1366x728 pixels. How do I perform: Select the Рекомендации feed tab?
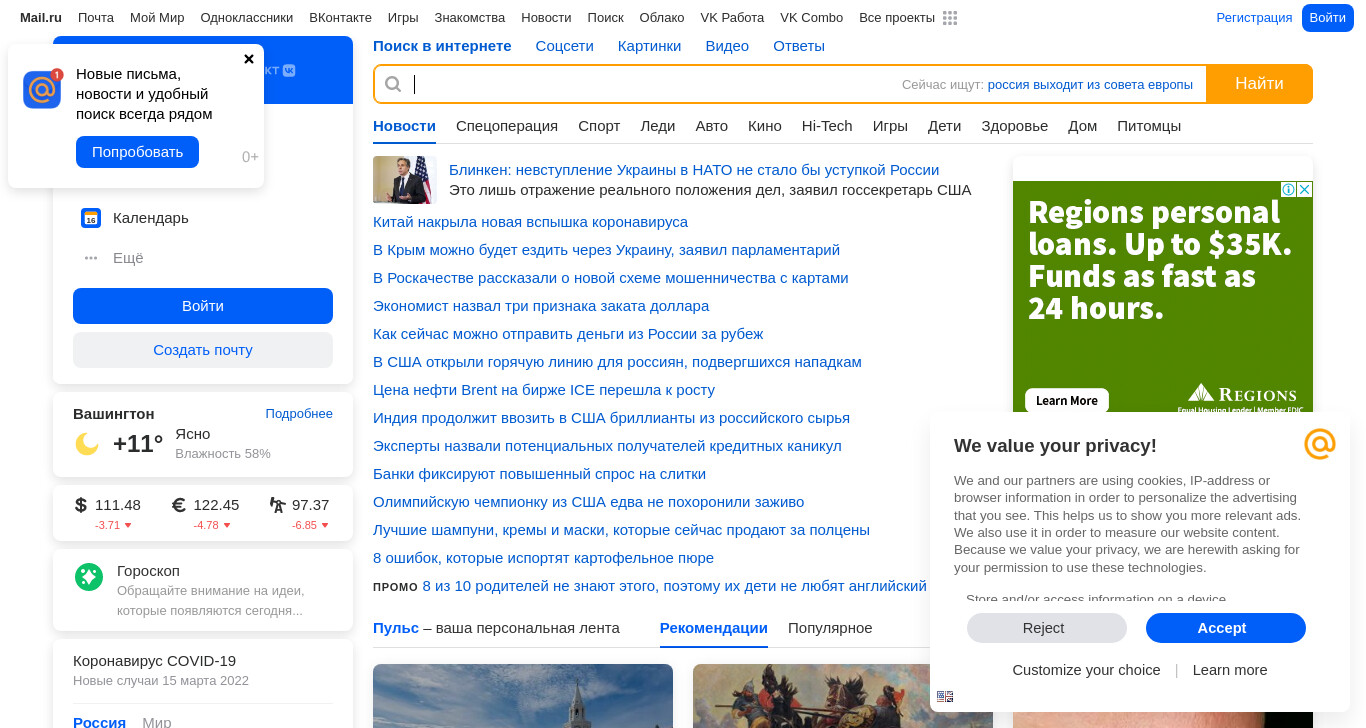714,628
